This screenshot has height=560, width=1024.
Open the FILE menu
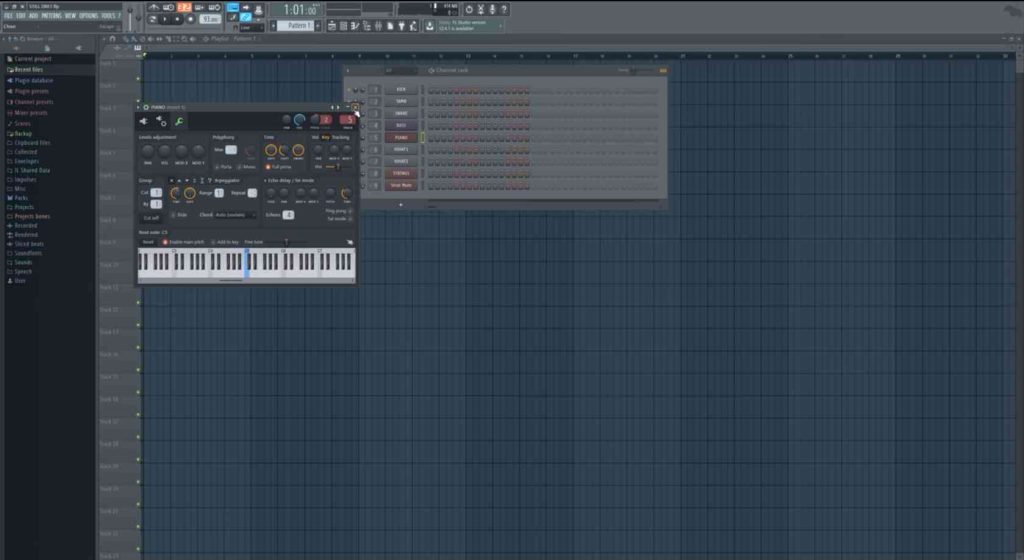(8, 16)
